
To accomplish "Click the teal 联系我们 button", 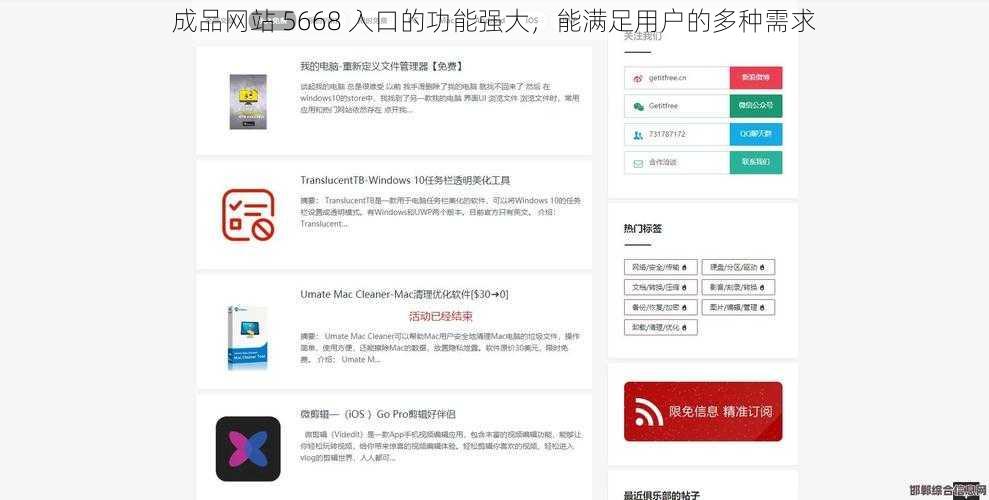I will coord(756,163).
